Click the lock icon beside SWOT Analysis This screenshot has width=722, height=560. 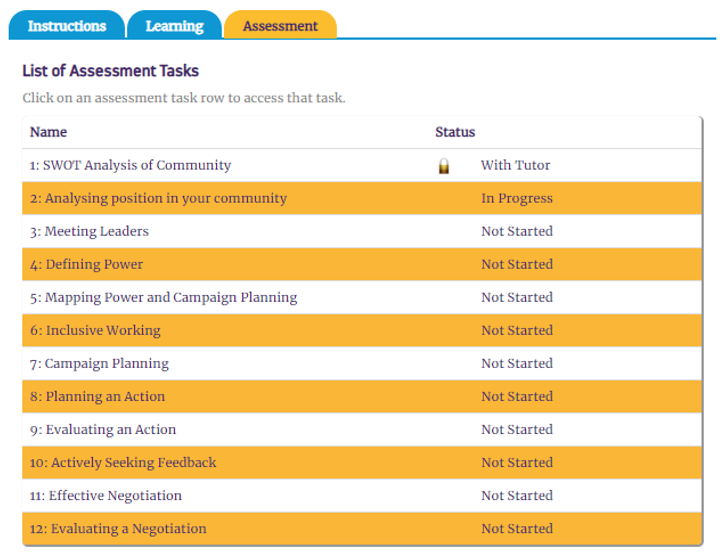pyautogui.click(x=444, y=166)
